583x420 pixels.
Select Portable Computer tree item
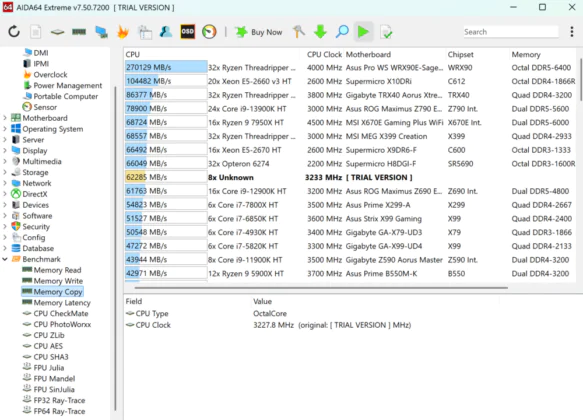click(x=61, y=96)
